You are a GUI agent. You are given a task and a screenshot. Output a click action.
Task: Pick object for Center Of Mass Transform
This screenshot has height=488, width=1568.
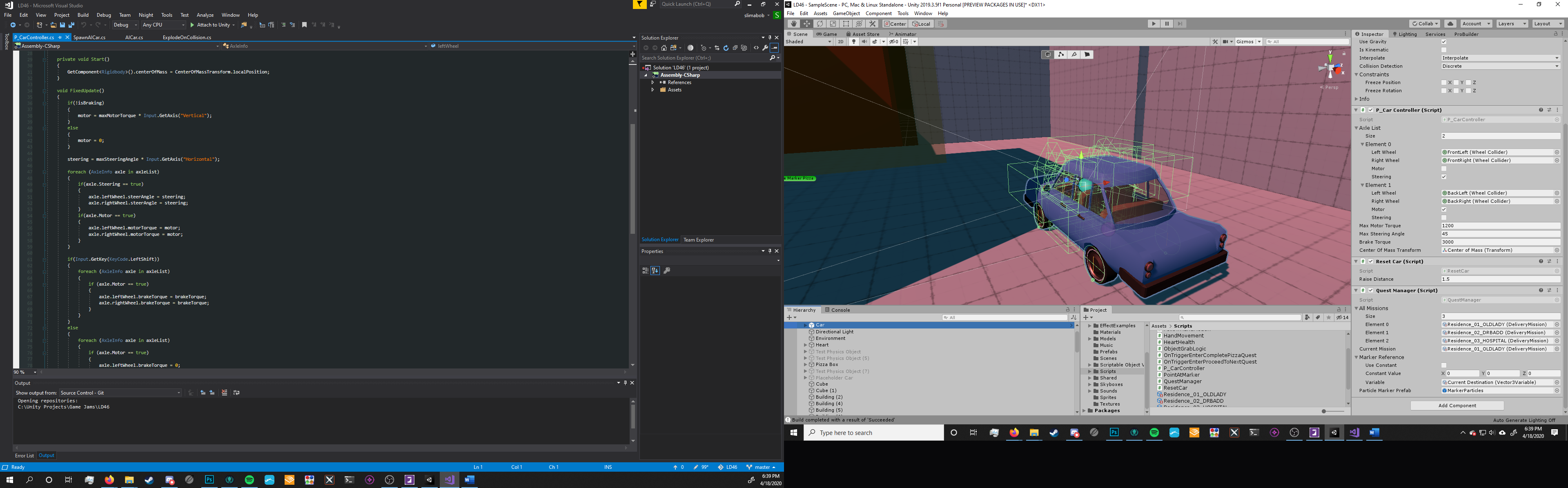point(1557,250)
